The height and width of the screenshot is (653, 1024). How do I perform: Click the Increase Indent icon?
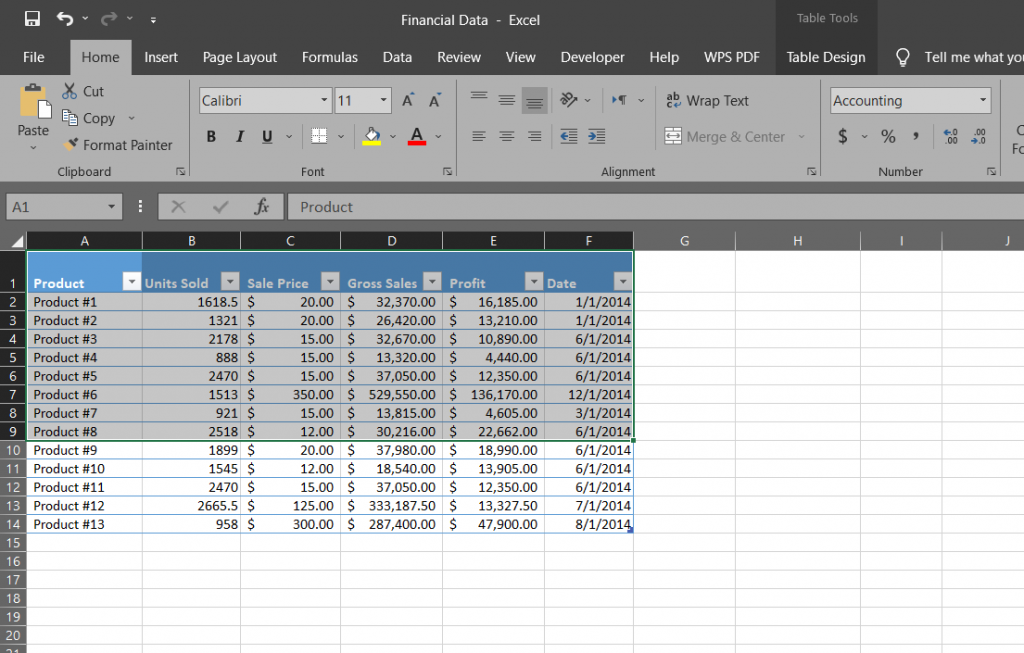coord(596,137)
